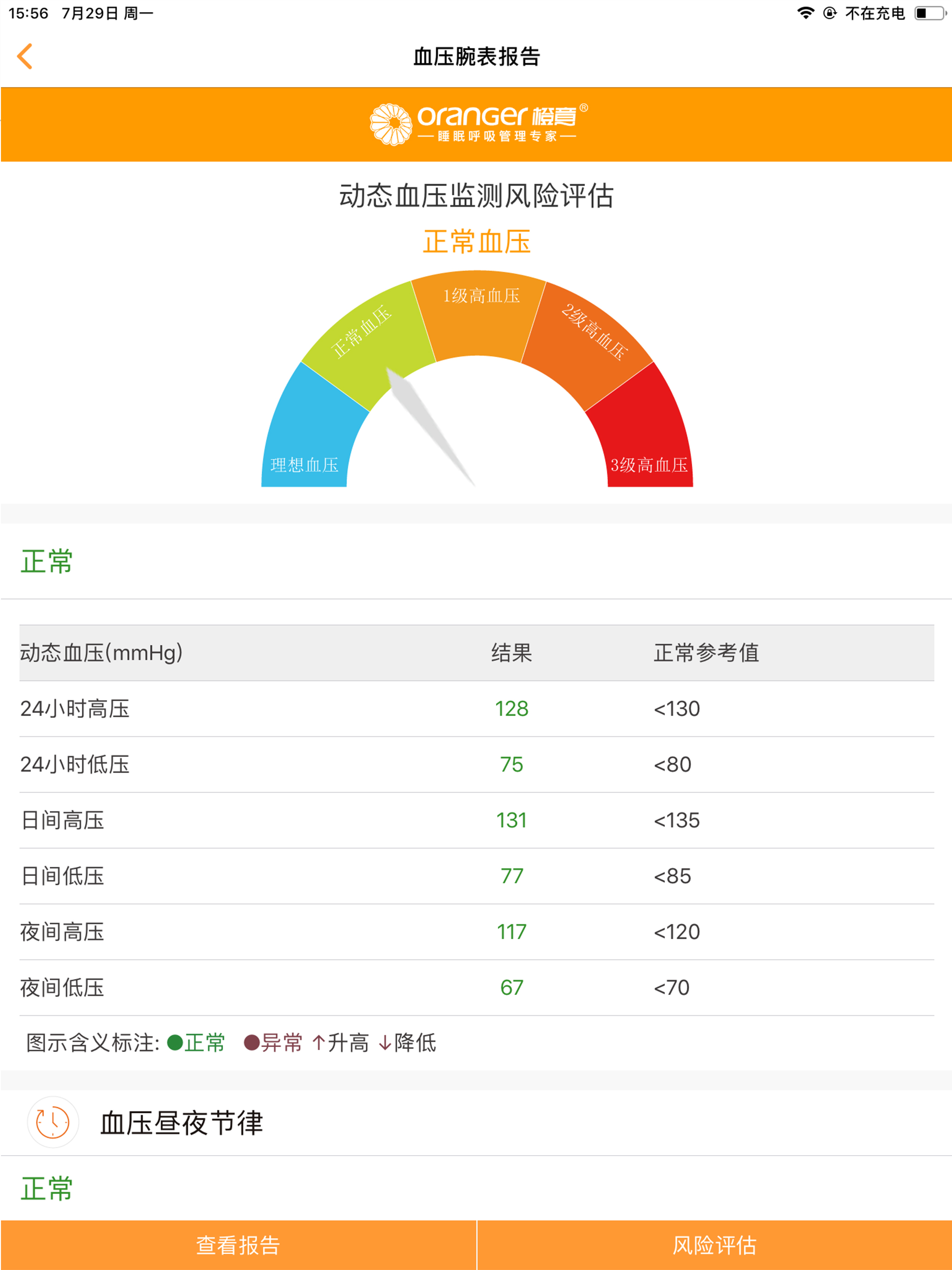
Task: Tap the reference value <80
Action: 672,764
